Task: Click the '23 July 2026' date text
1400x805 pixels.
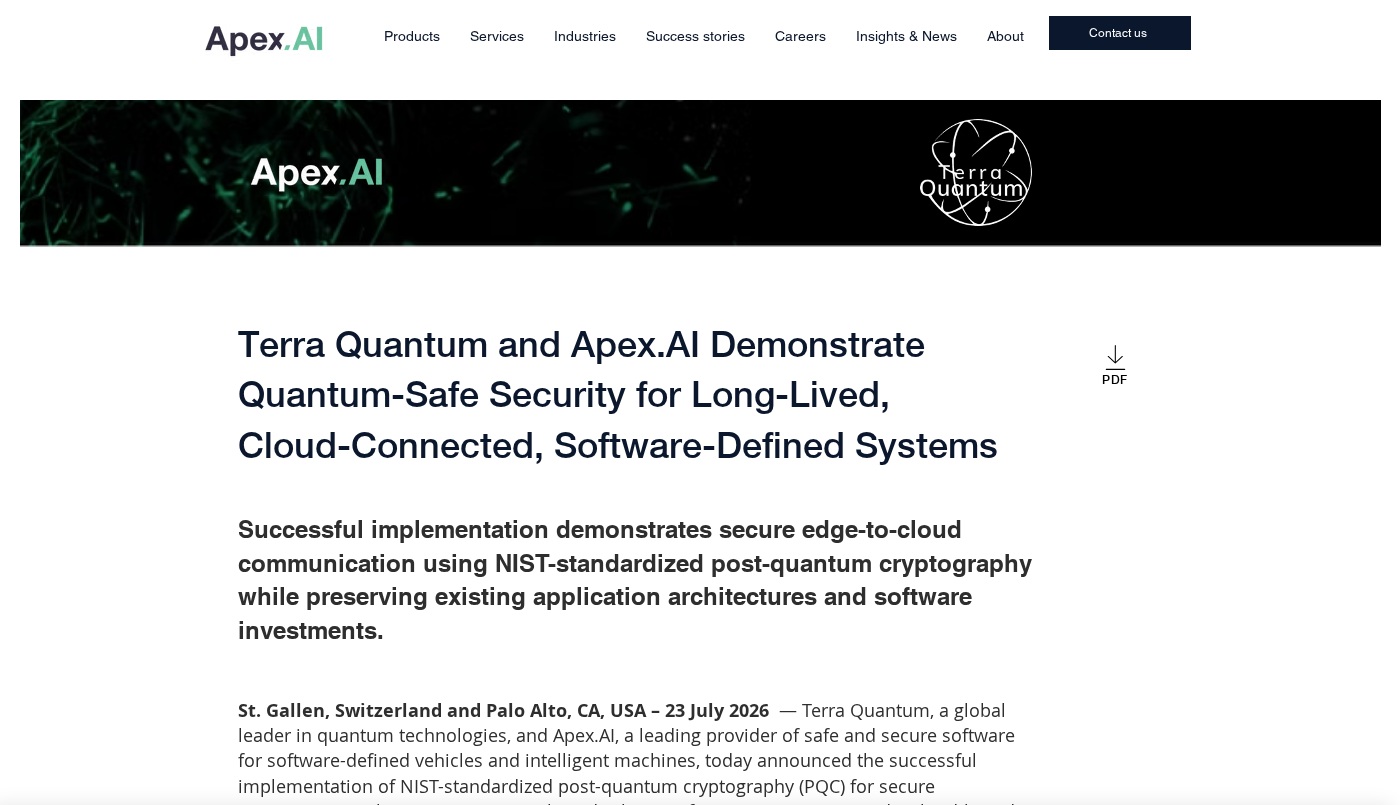Action: [x=717, y=710]
